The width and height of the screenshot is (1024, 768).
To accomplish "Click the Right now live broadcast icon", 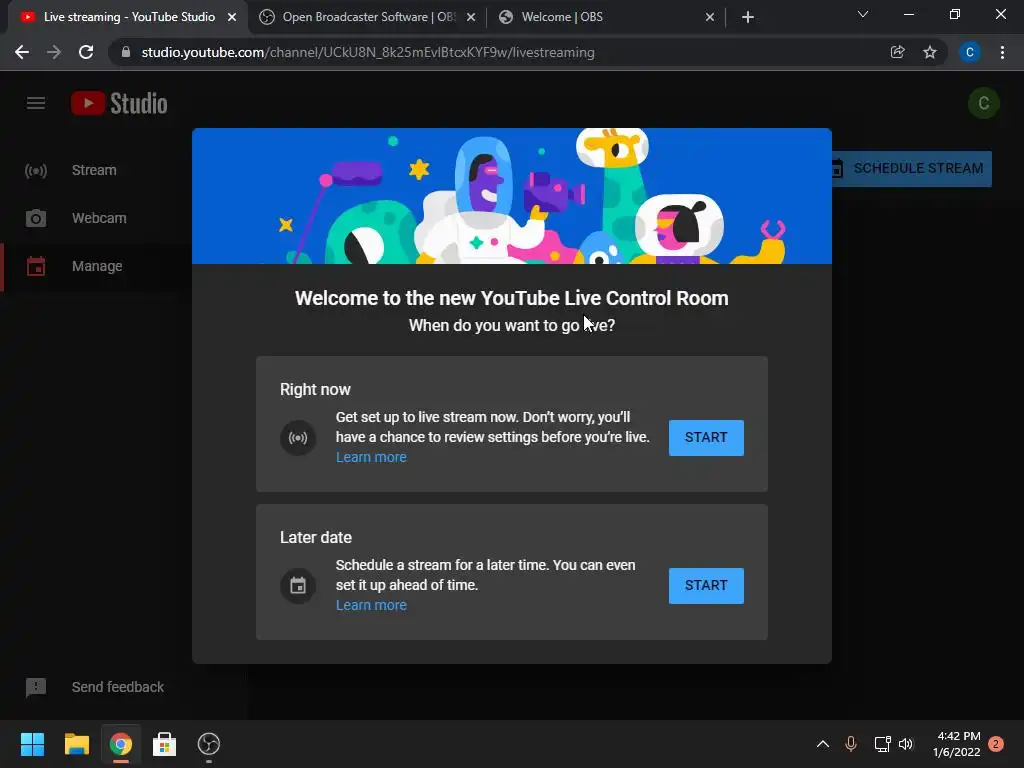I will tap(298, 438).
